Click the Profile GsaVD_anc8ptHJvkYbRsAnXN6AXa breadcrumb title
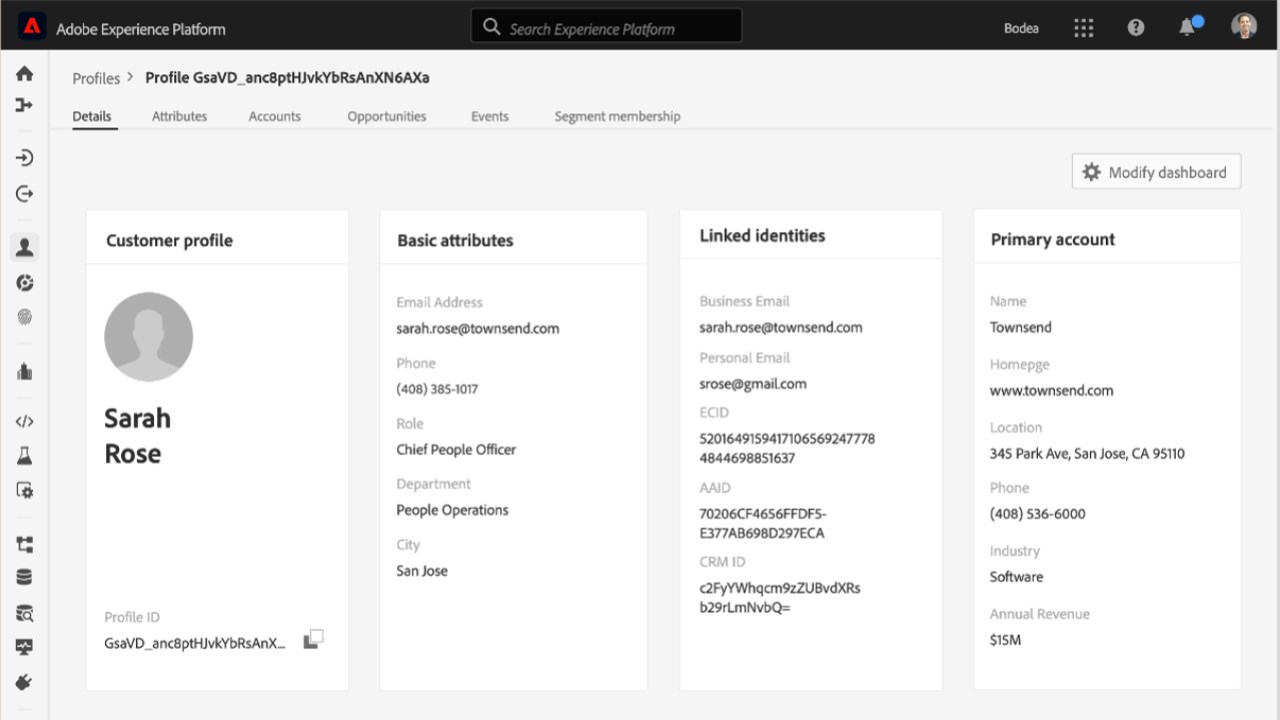 (x=288, y=77)
